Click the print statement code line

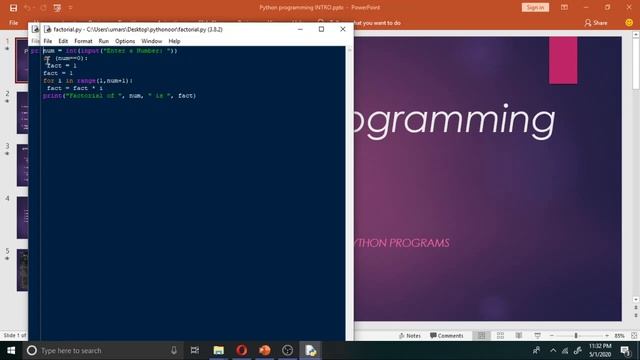(x=120, y=96)
